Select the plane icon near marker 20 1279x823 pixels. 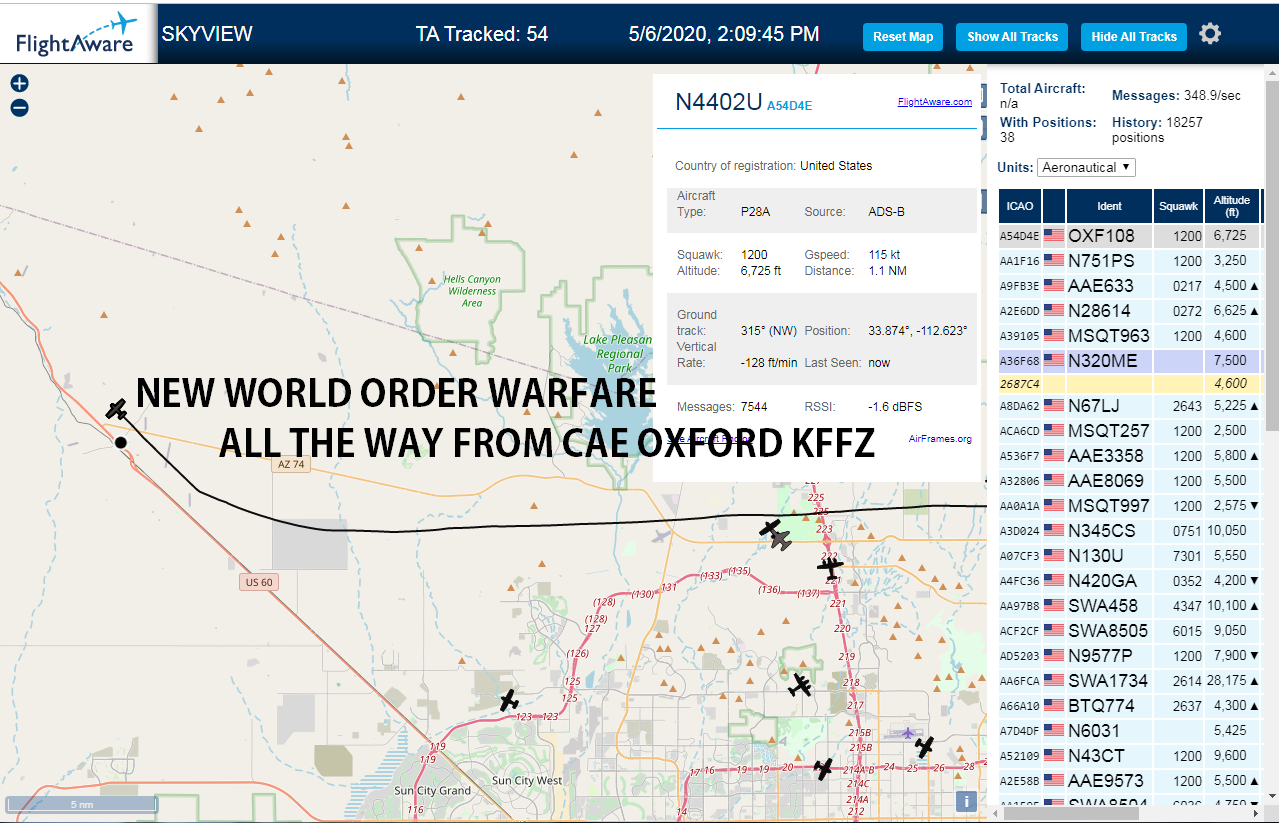(x=823, y=768)
